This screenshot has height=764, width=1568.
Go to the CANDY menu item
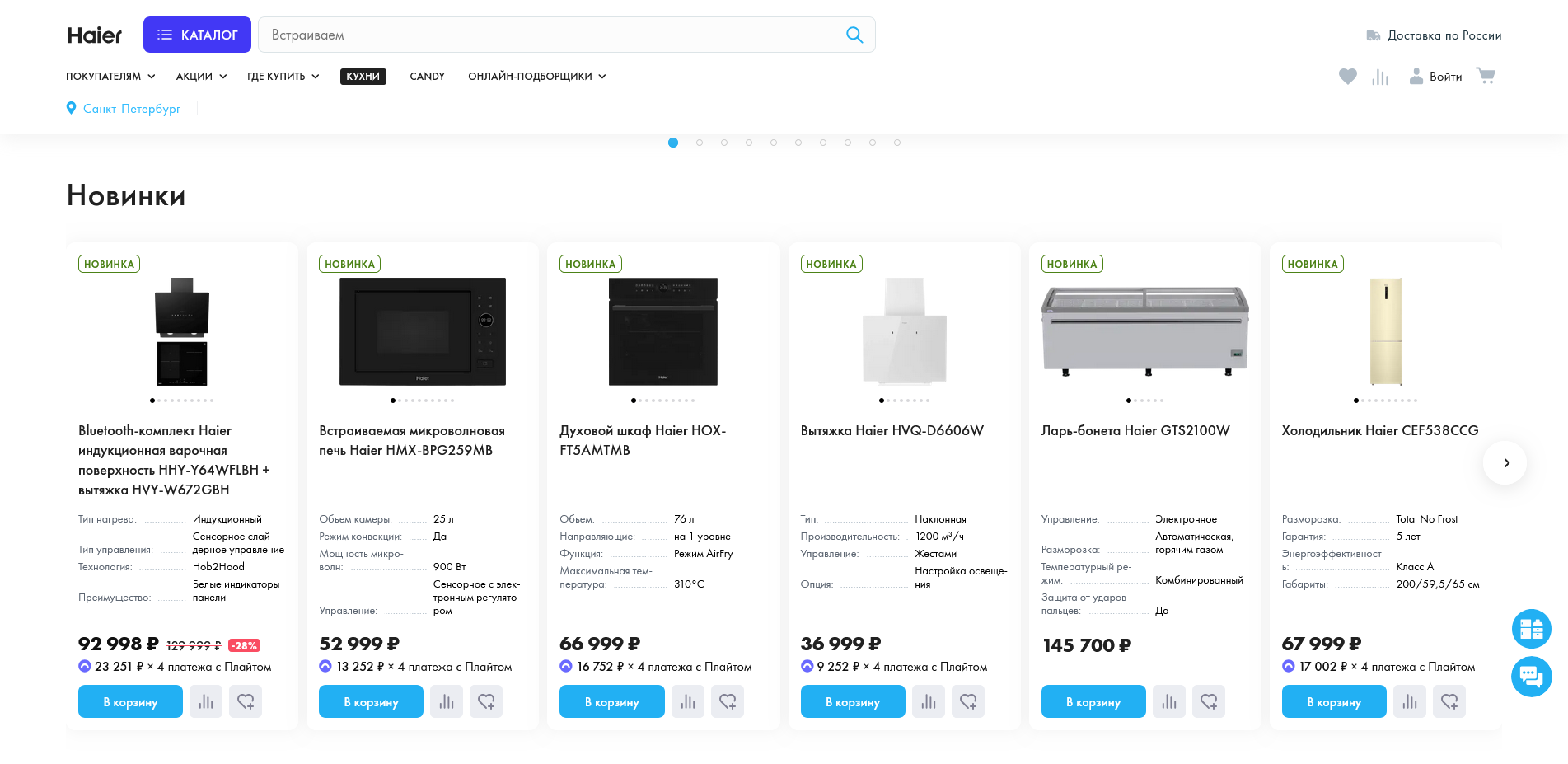pos(427,77)
